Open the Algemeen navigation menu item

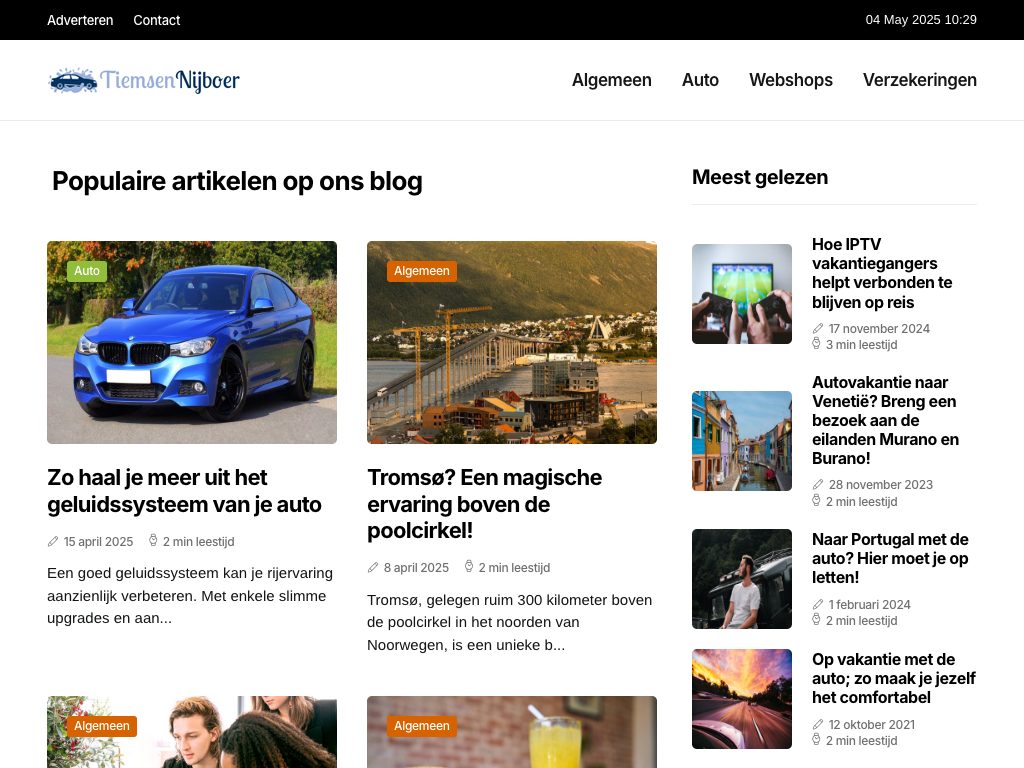[x=612, y=80]
